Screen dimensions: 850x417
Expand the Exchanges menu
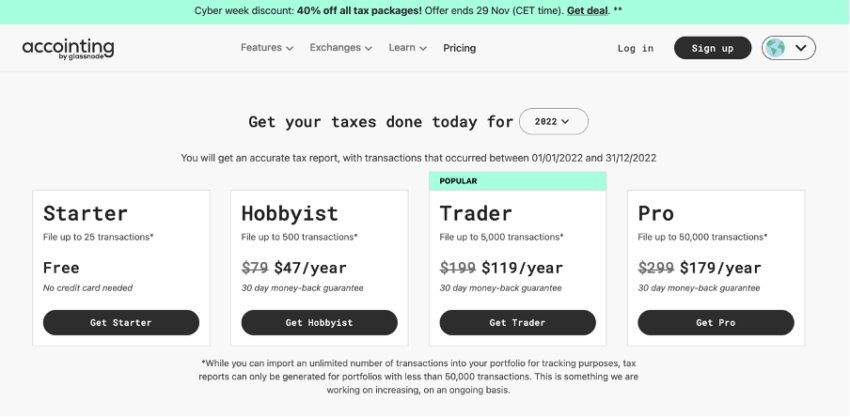(340, 48)
